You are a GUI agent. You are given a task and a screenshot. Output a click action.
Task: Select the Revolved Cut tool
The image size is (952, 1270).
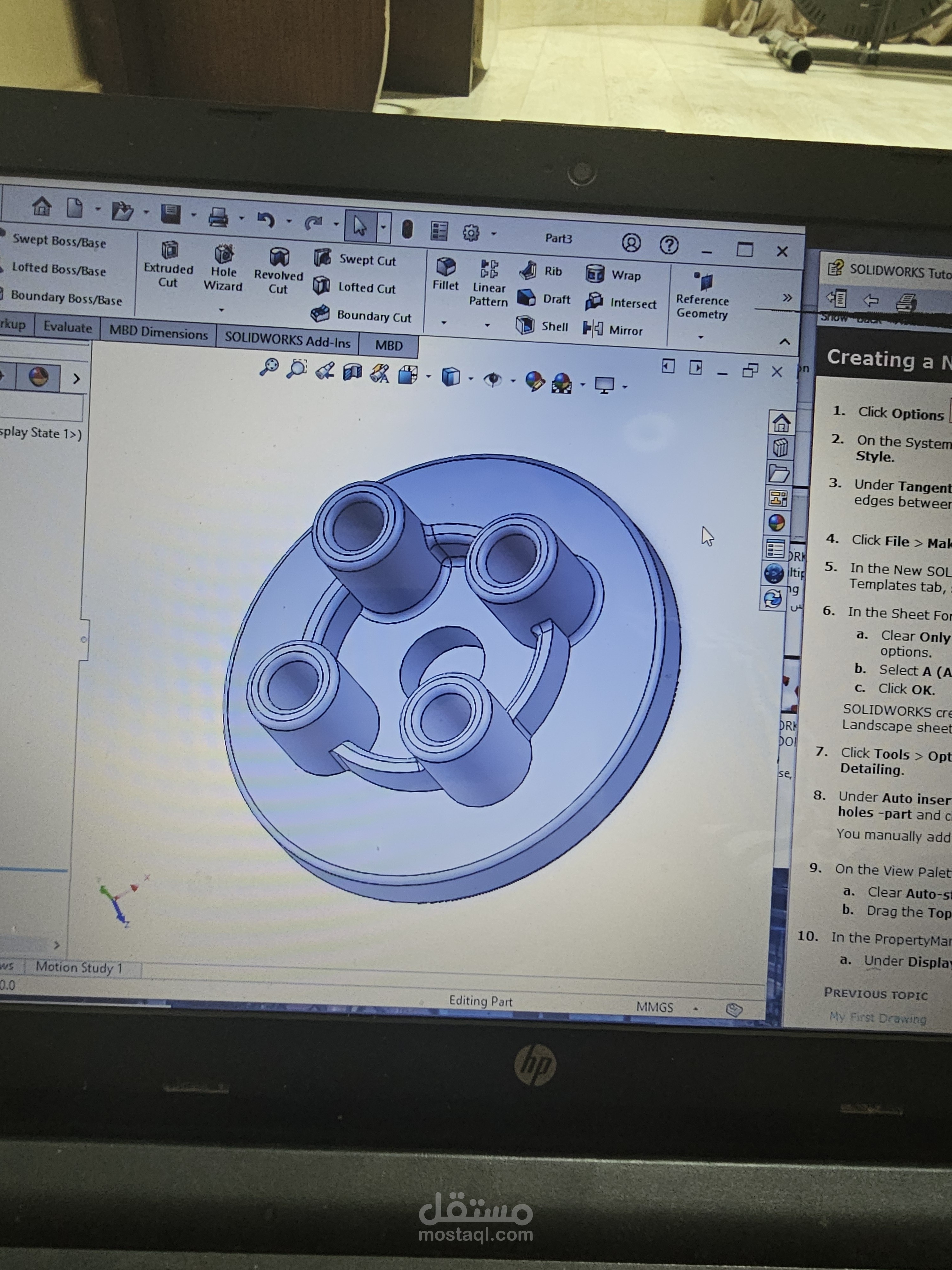coord(279,271)
